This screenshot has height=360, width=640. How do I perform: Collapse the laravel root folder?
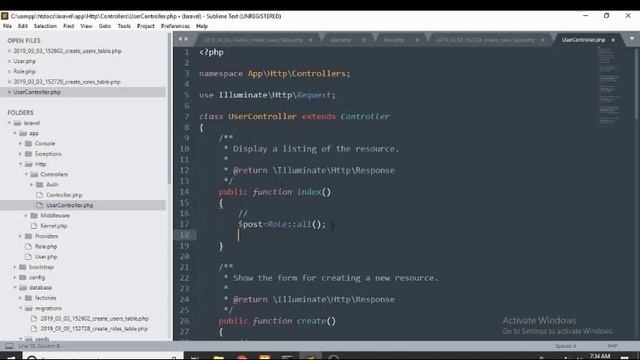tap(9, 123)
